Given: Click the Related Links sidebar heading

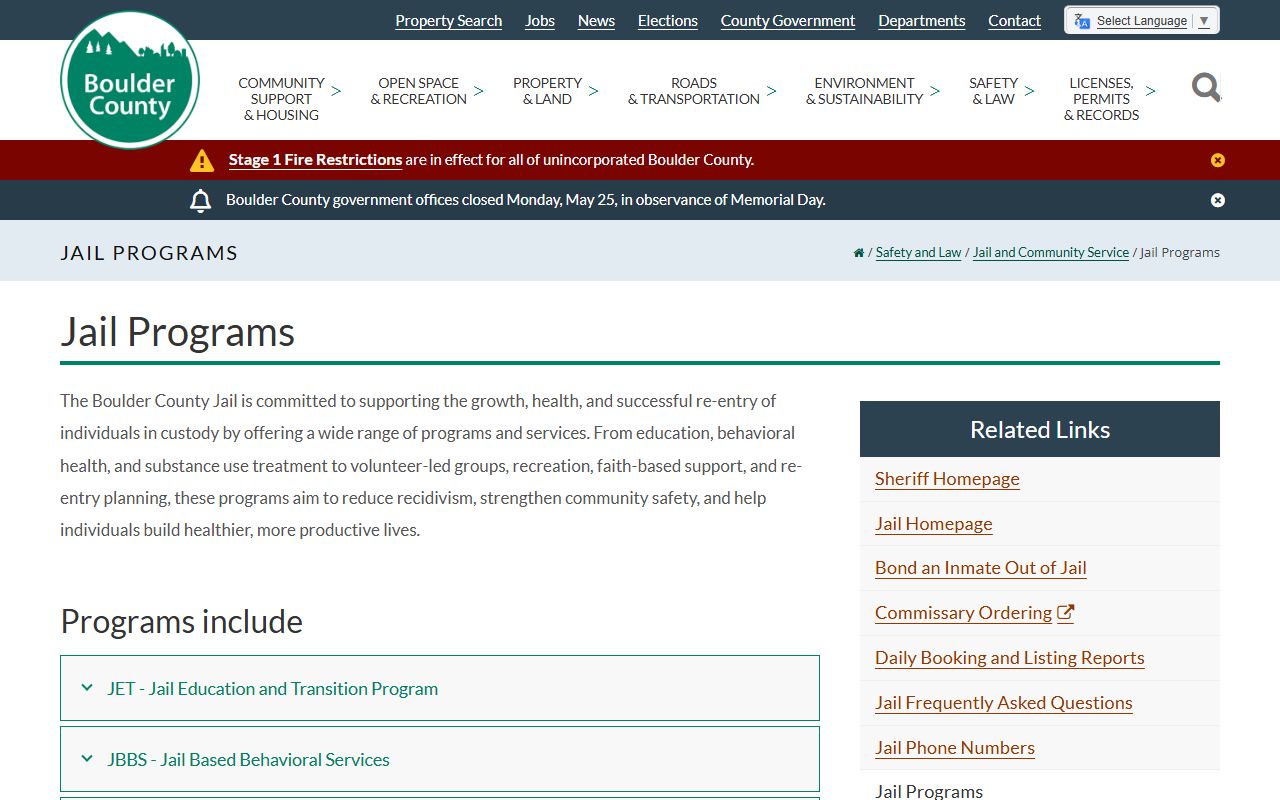Looking at the screenshot, I should pyautogui.click(x=1040, y=430).
